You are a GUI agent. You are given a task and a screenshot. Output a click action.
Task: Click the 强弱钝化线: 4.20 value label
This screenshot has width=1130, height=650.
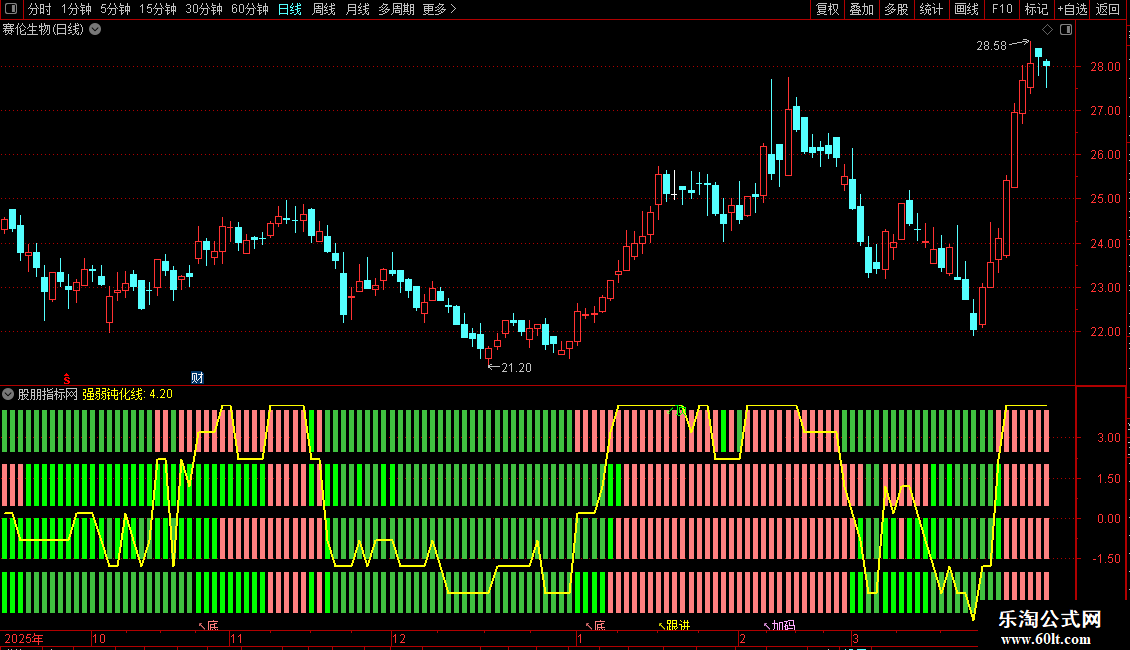pos(128,394)
